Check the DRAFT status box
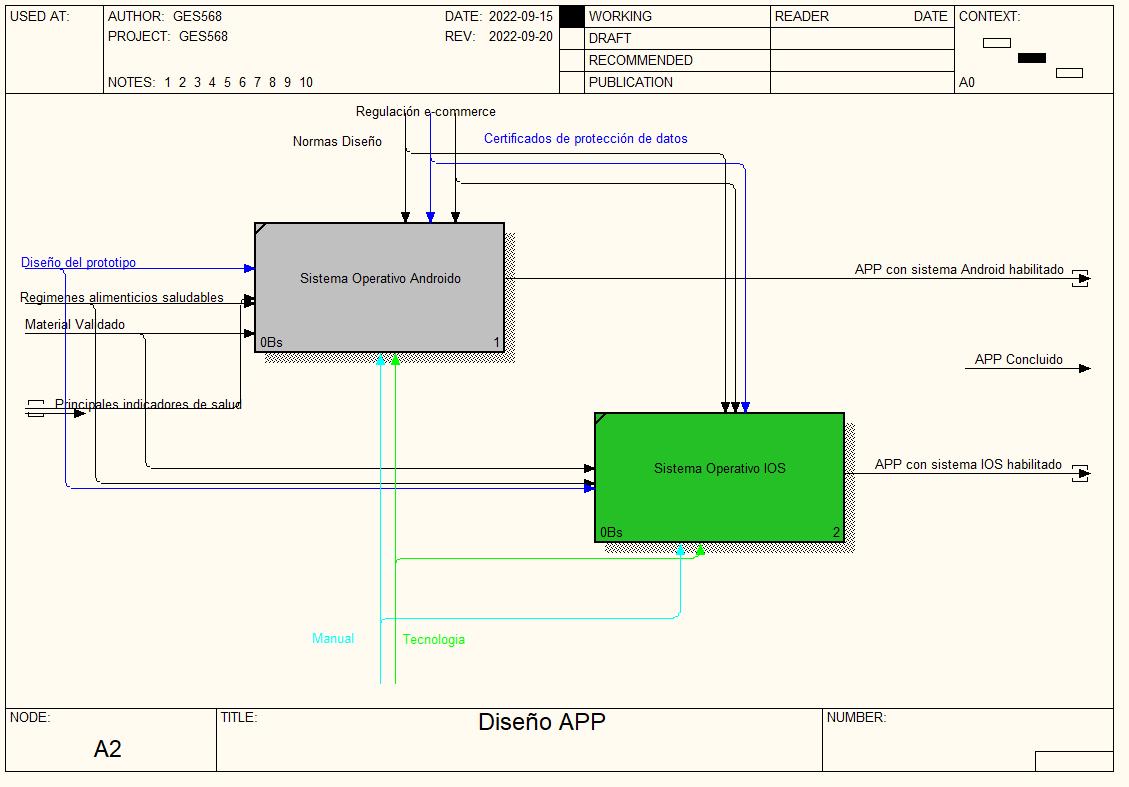This screenshot has width=1129, height=787. [x=571, y=38]
